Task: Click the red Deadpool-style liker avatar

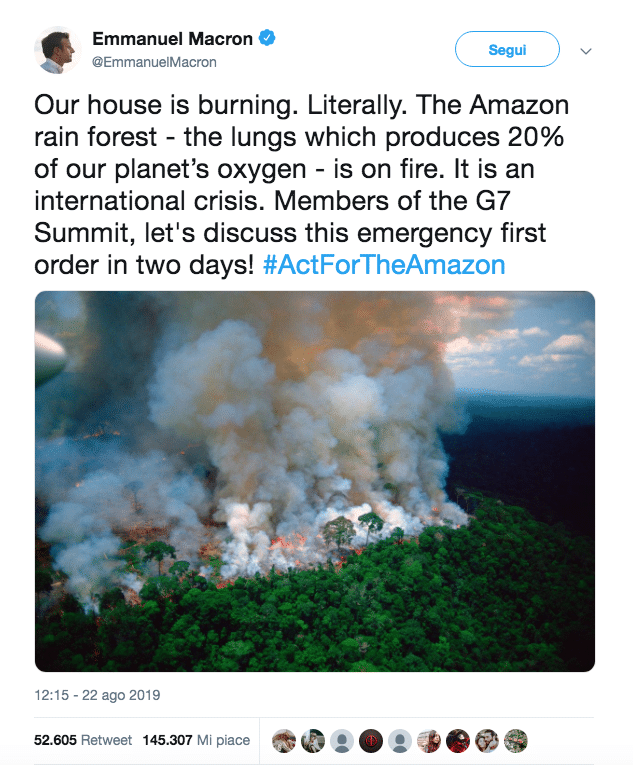Action: tap(371, 741)
